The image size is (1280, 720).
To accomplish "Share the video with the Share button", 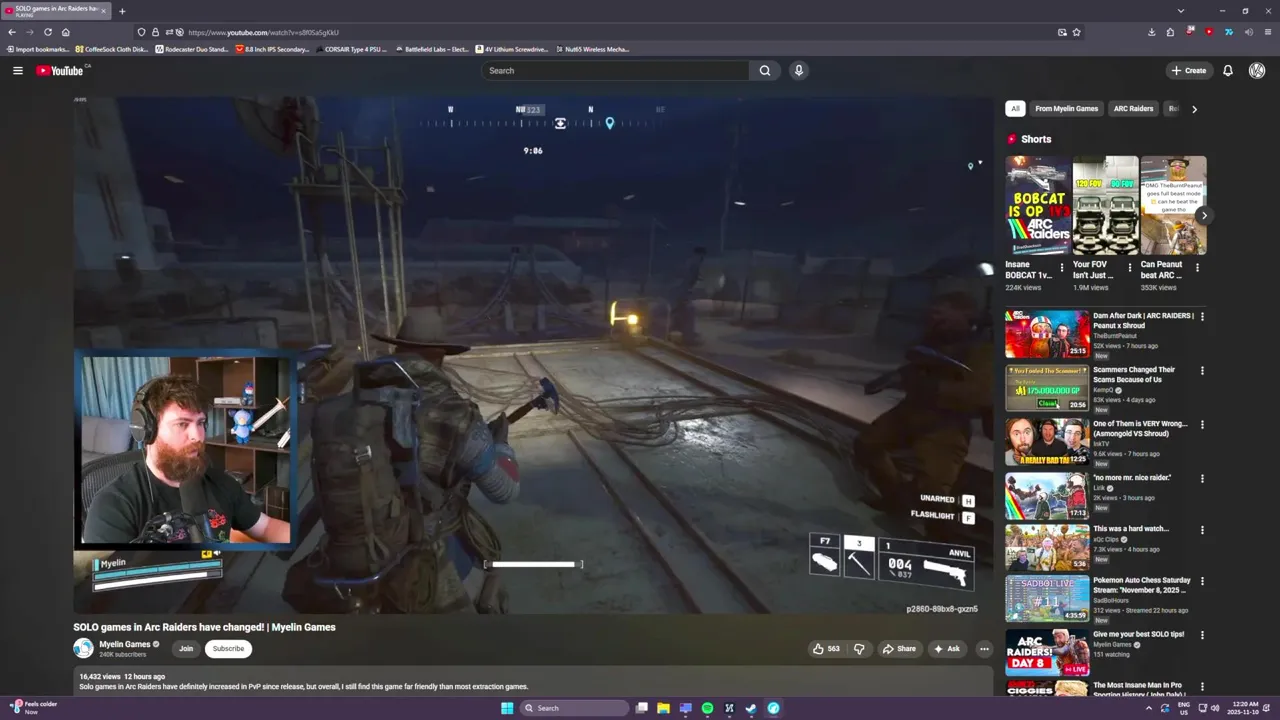I will coord(899,648).
